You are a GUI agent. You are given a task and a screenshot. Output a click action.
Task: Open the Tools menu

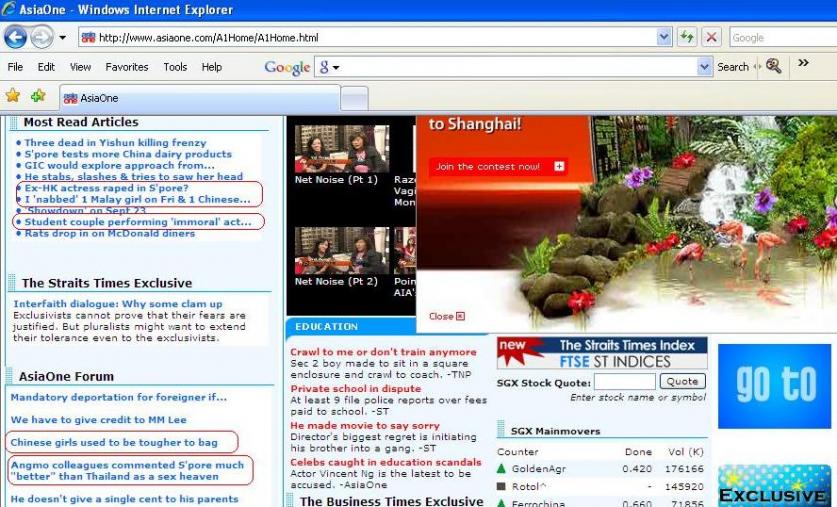[x=175, y=67]
